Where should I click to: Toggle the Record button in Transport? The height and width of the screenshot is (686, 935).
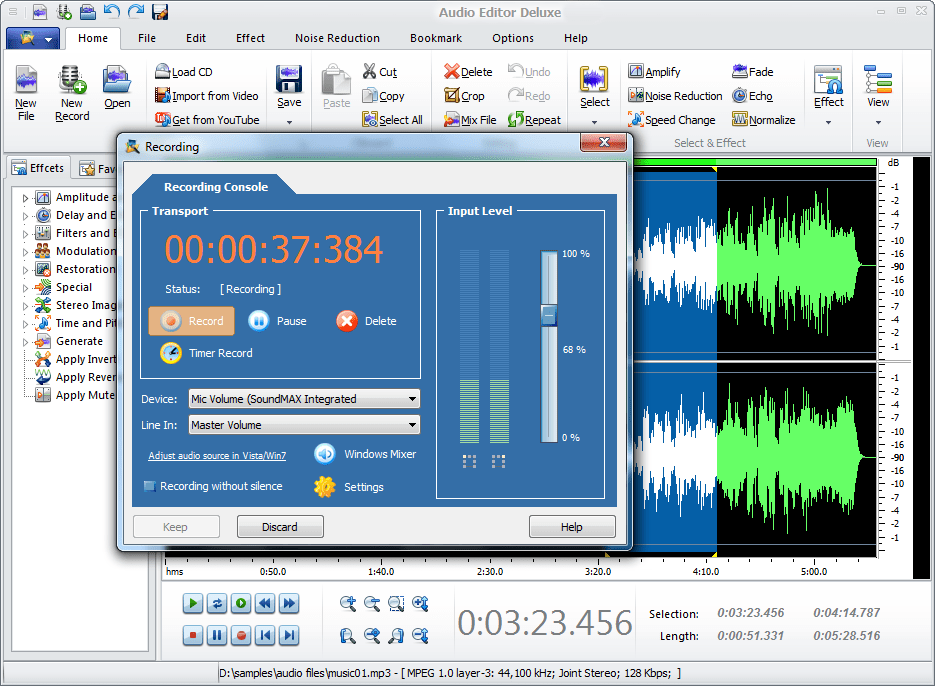[x=192, y=321]
